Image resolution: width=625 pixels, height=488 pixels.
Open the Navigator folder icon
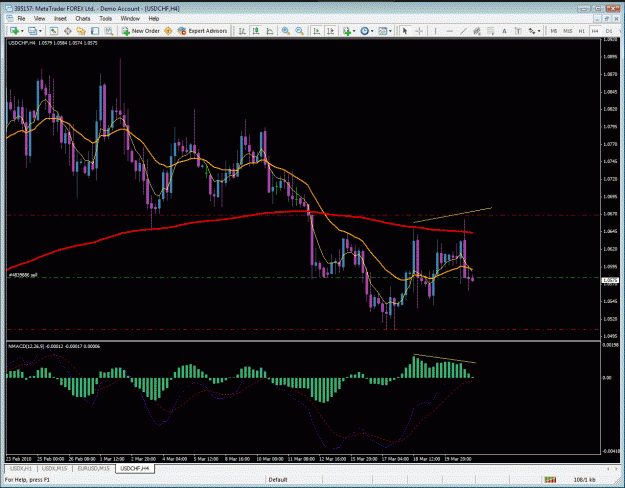tap(81, 31)
